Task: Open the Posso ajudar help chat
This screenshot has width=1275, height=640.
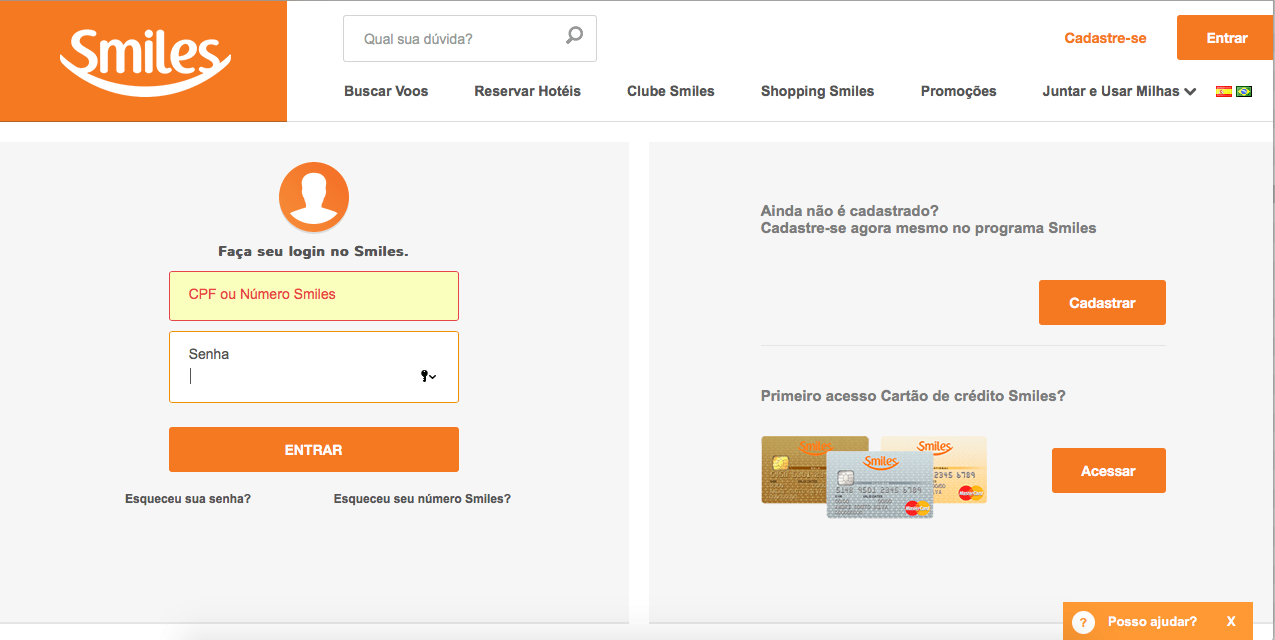Action: click(1157, 621)
